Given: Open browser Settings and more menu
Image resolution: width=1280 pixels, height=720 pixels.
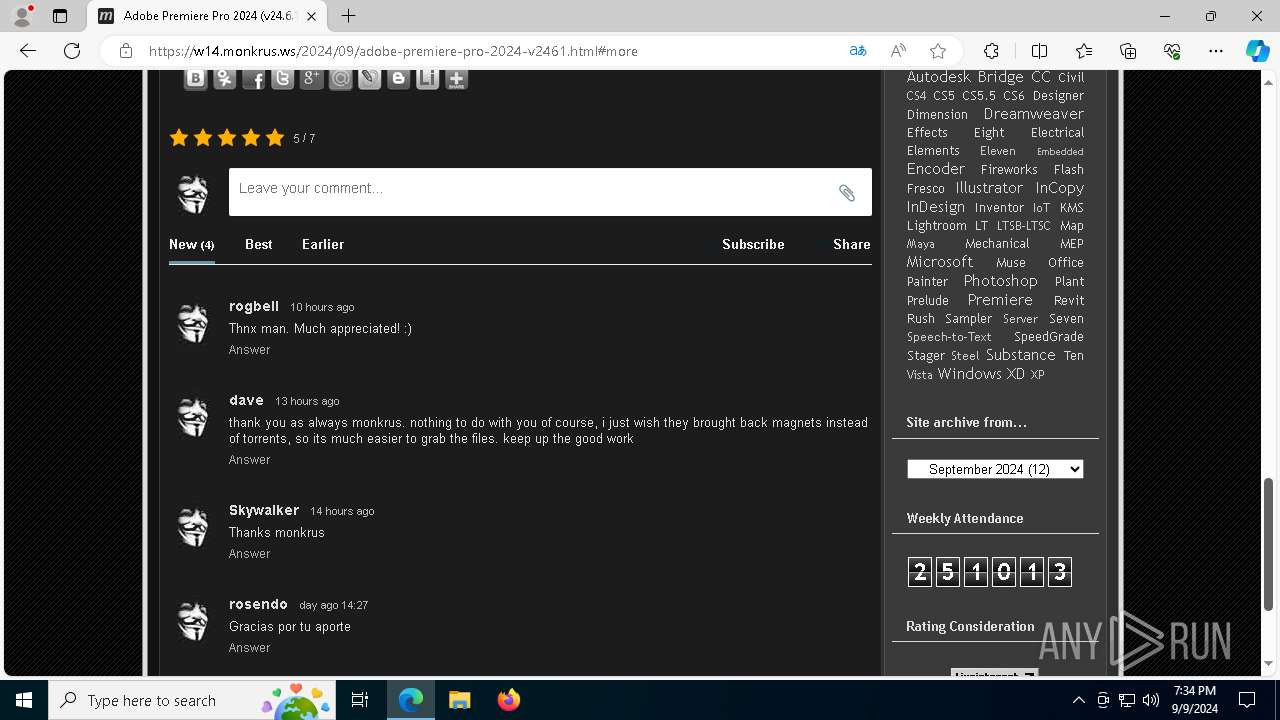Looking at the screenshot, I should tap(1216, 51).
